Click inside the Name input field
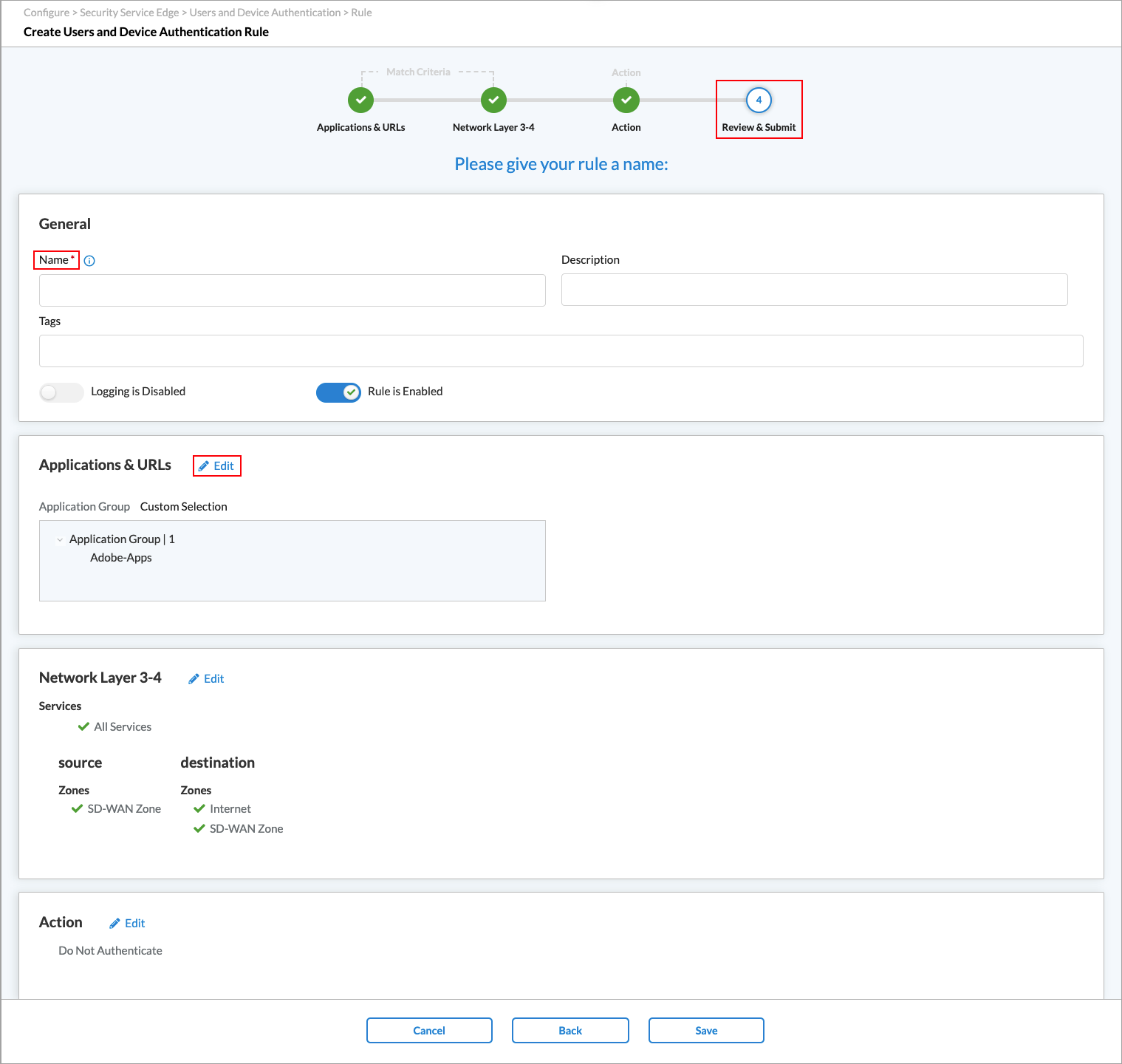The image size is (1122, 1064). (292, 290)
